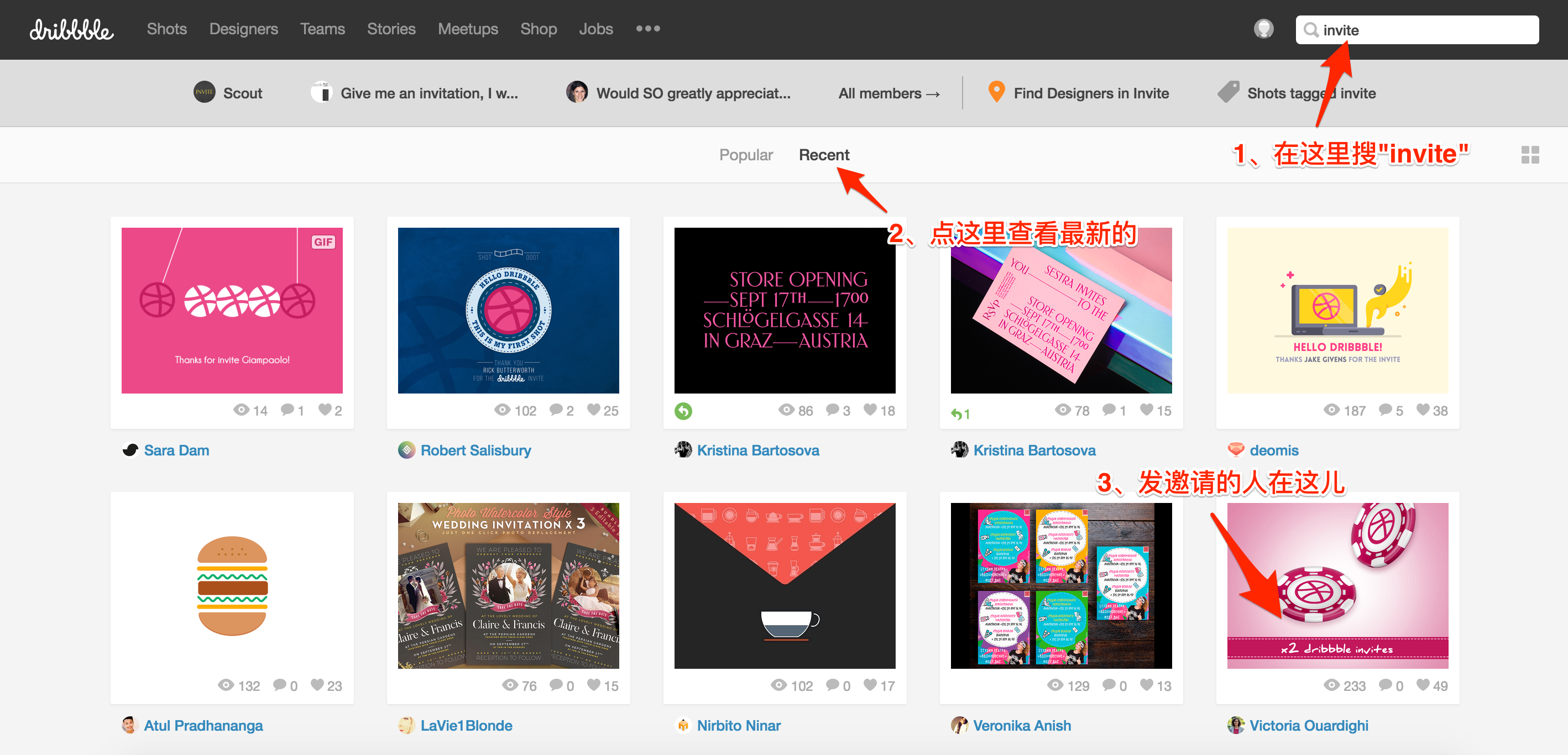
Task: Open Robert Salisbury's profile link
Action: click(x=475, y=450)
